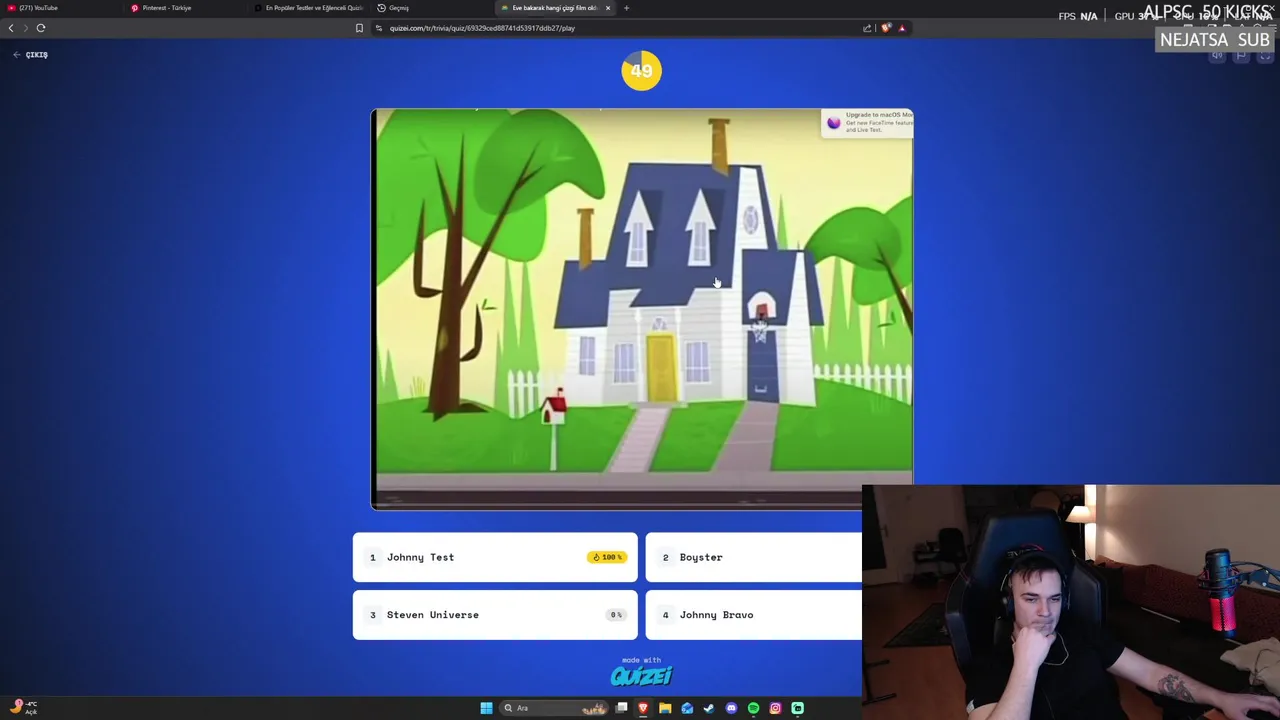This screenshot has height=720, width=1280.
Task: Open File Explorer from taskbar
Action: pos(665,708)
